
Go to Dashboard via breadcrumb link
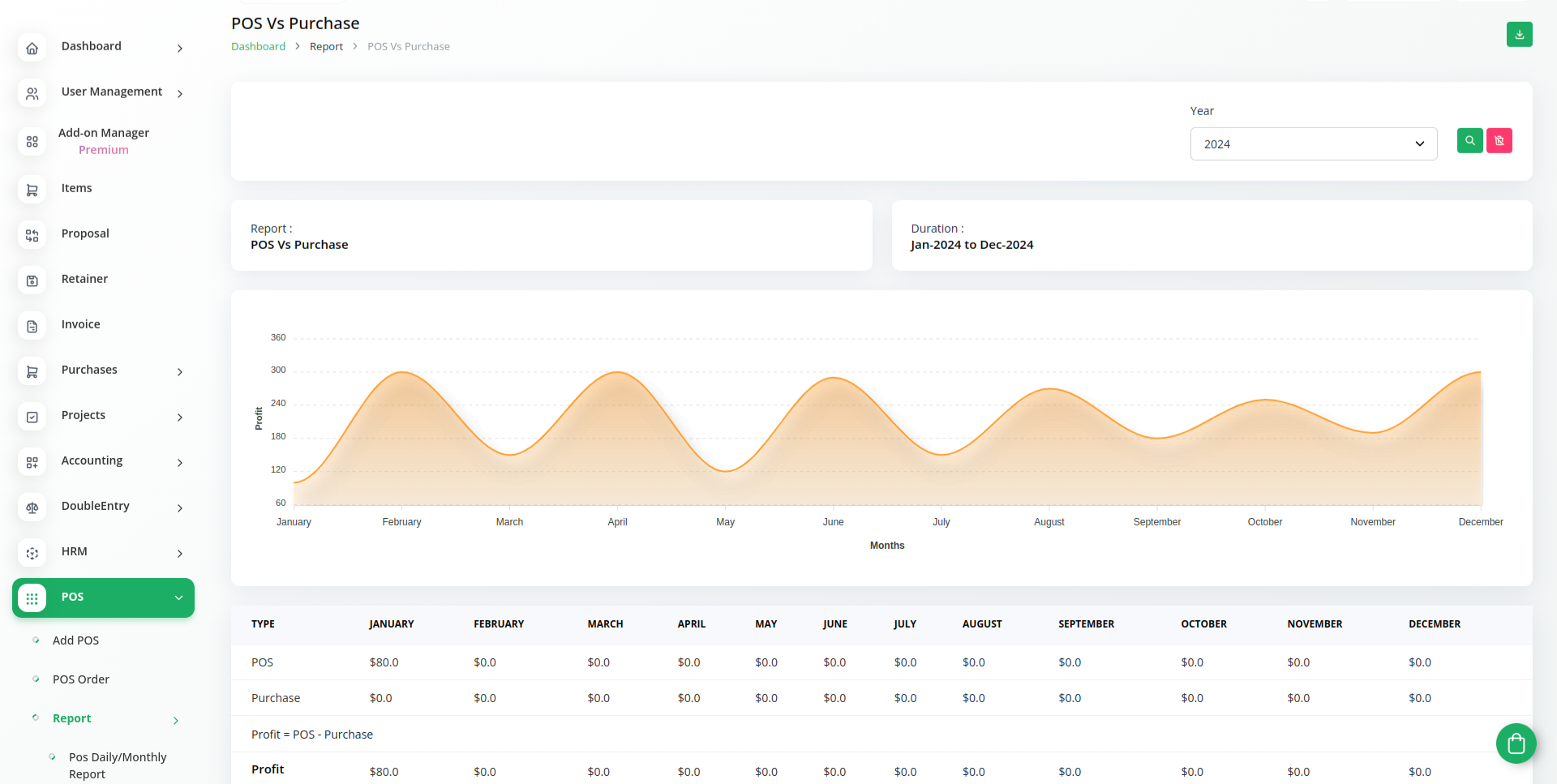tap(258, 46)
